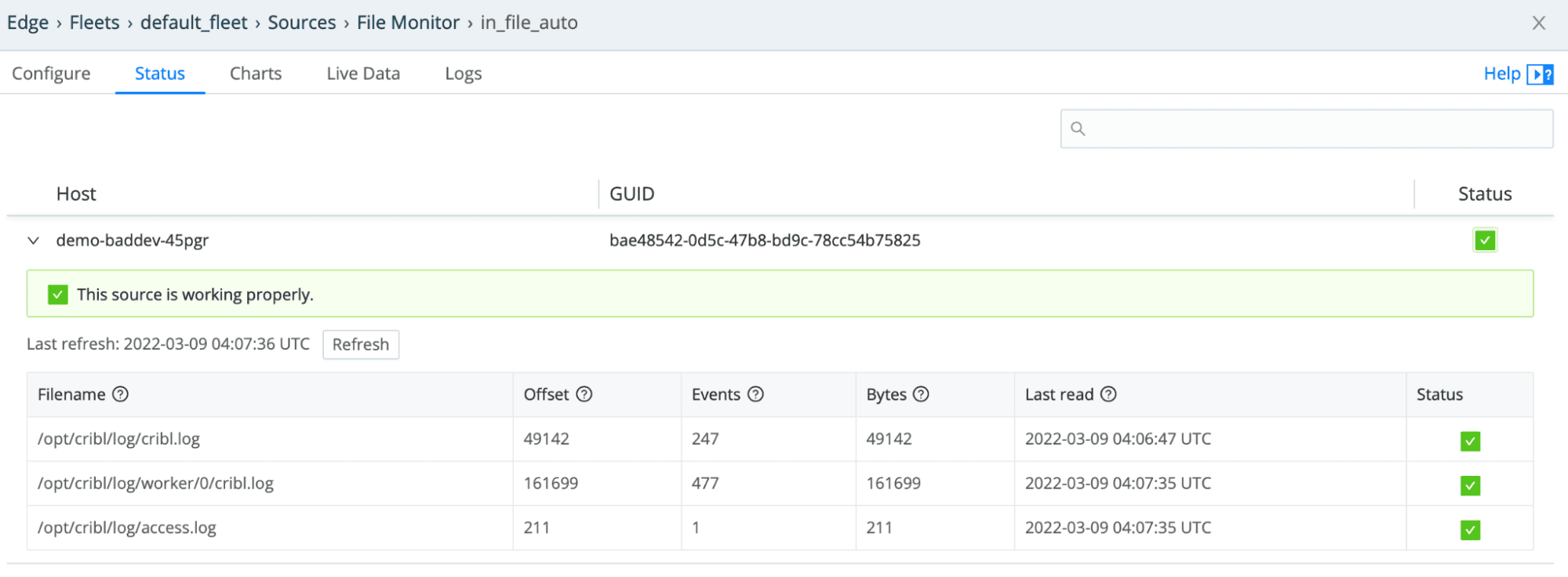Screen dimensions: 1568x577
Task: Open the Live Data tab
Action: pos(363,74)
